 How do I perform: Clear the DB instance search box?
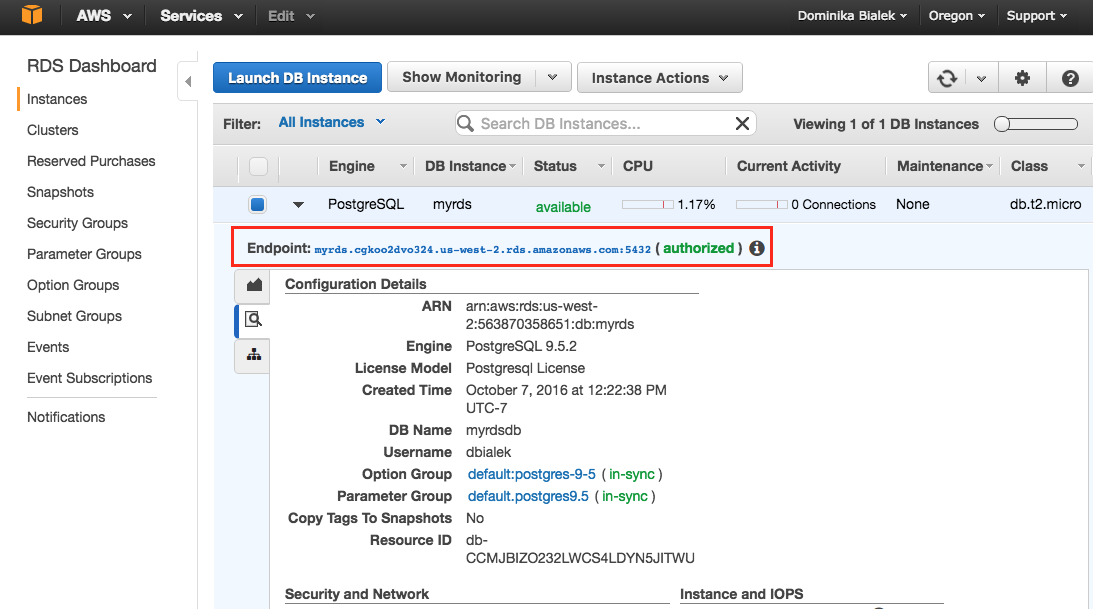coord(742,123)
